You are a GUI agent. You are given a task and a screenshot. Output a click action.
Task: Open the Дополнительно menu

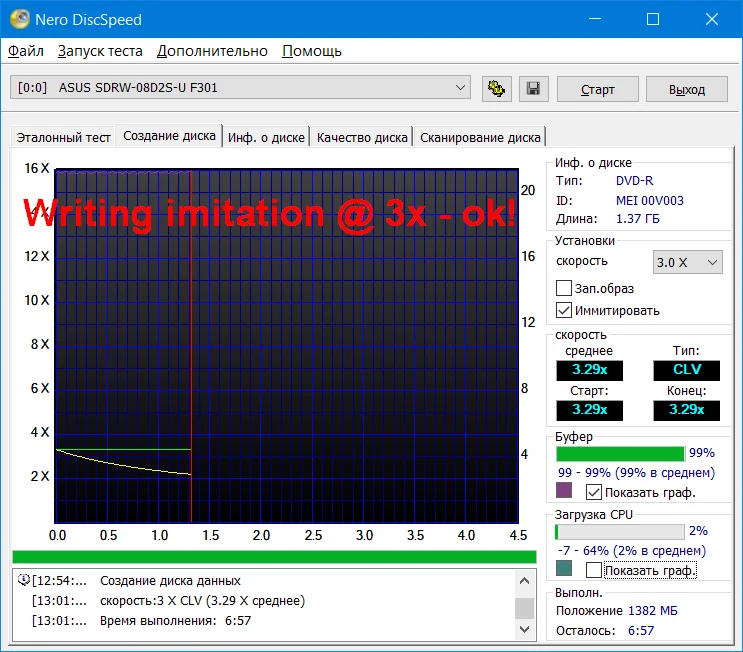(x=212, y=51)
